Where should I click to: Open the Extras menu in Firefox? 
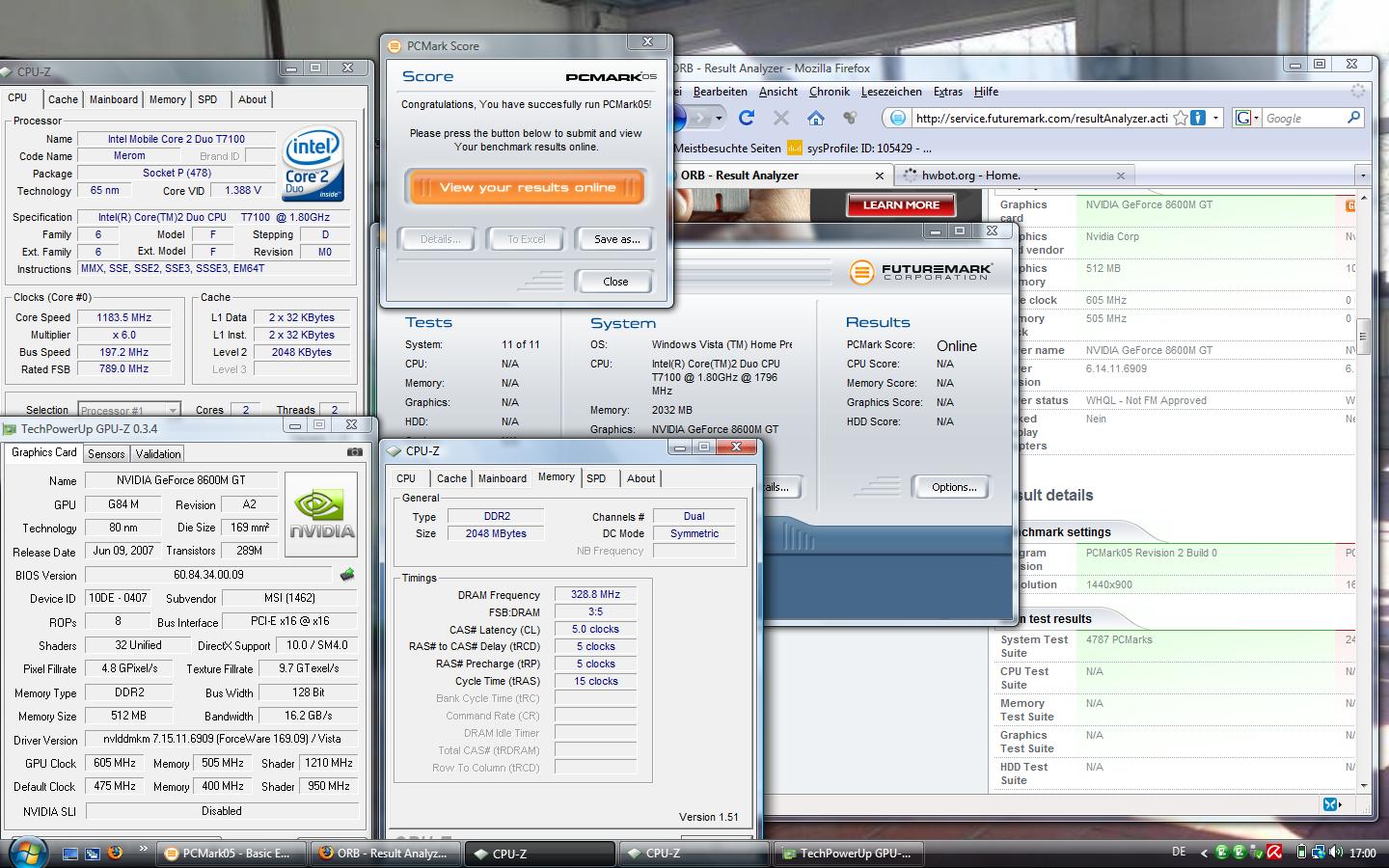(948, 92)
